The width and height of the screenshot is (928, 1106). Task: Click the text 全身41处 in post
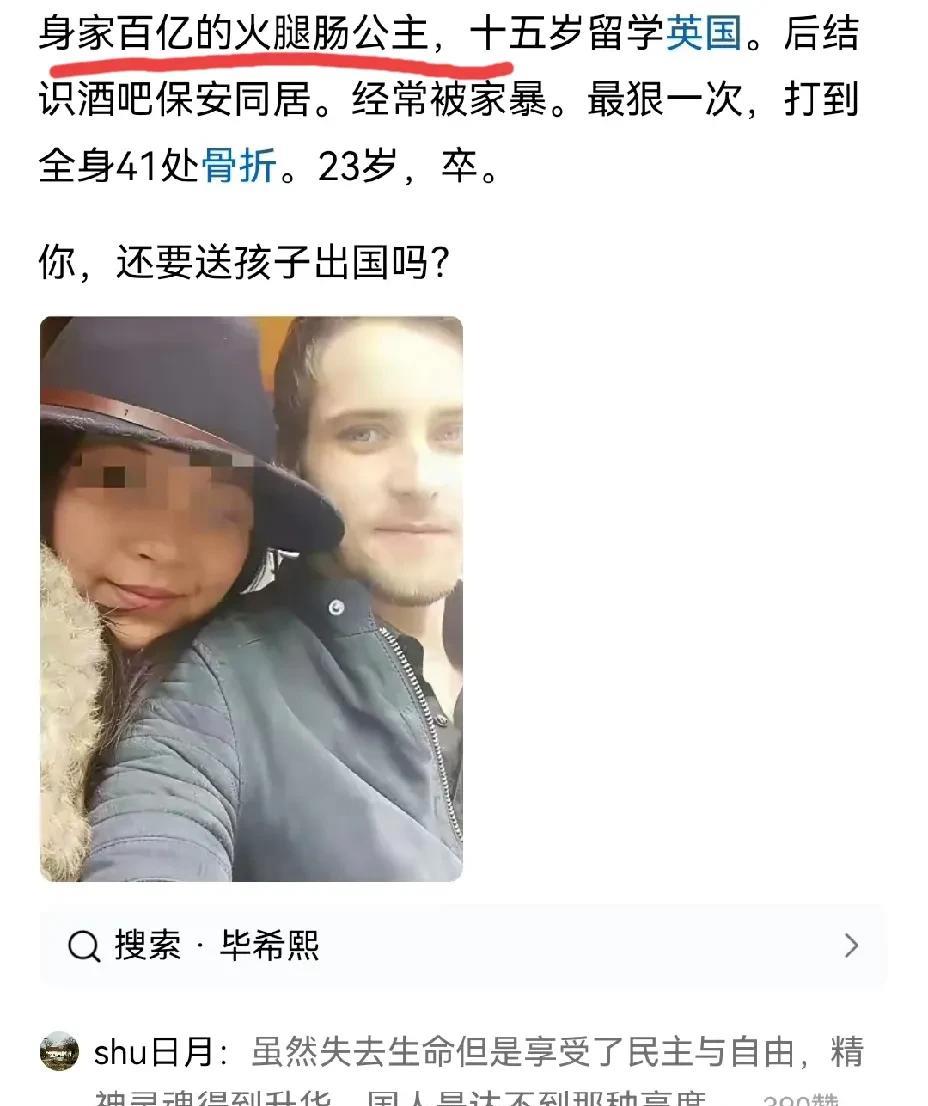click(120, 166)
